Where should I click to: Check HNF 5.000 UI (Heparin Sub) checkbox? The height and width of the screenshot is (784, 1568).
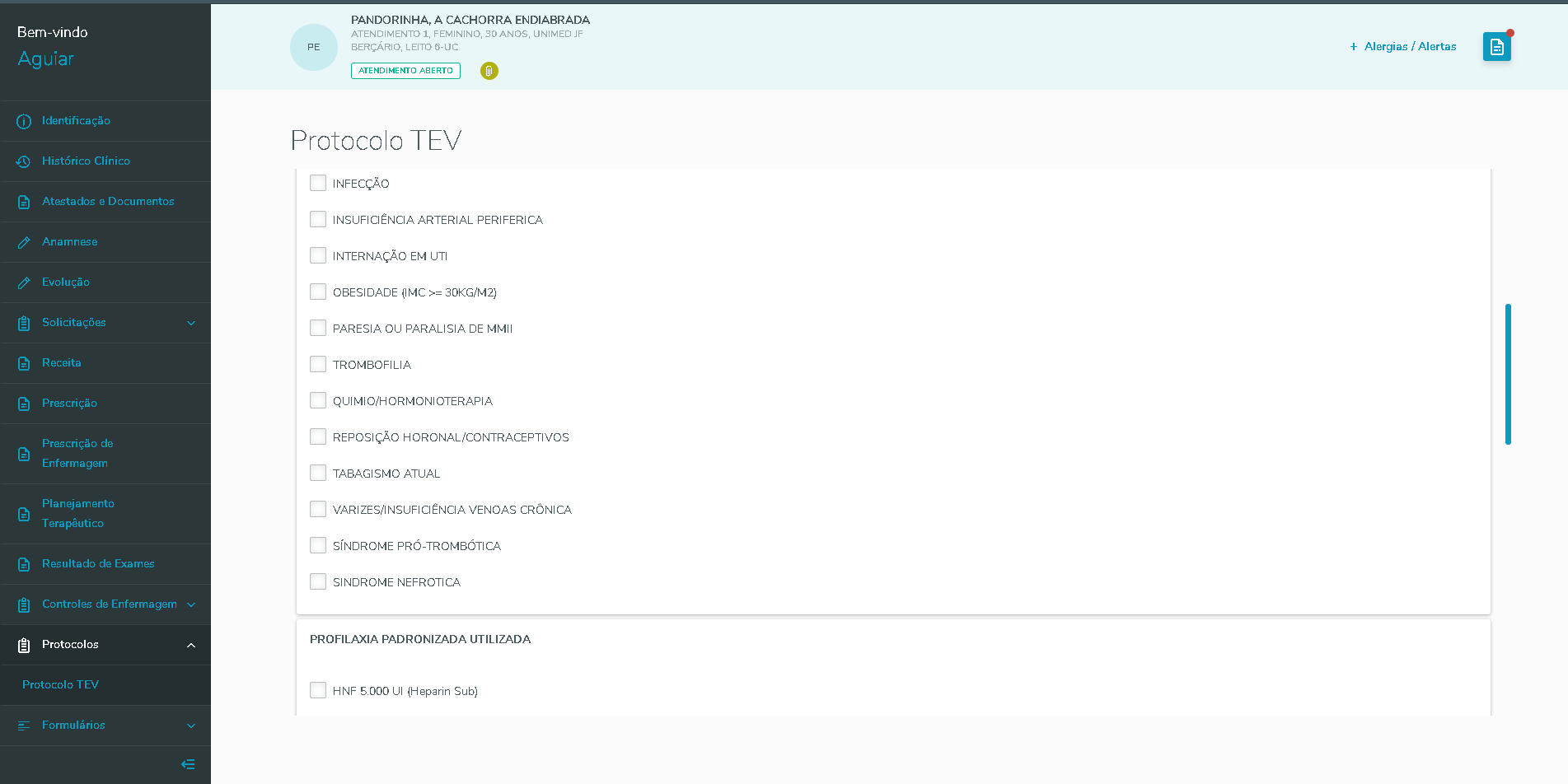(x=318, y=690)
